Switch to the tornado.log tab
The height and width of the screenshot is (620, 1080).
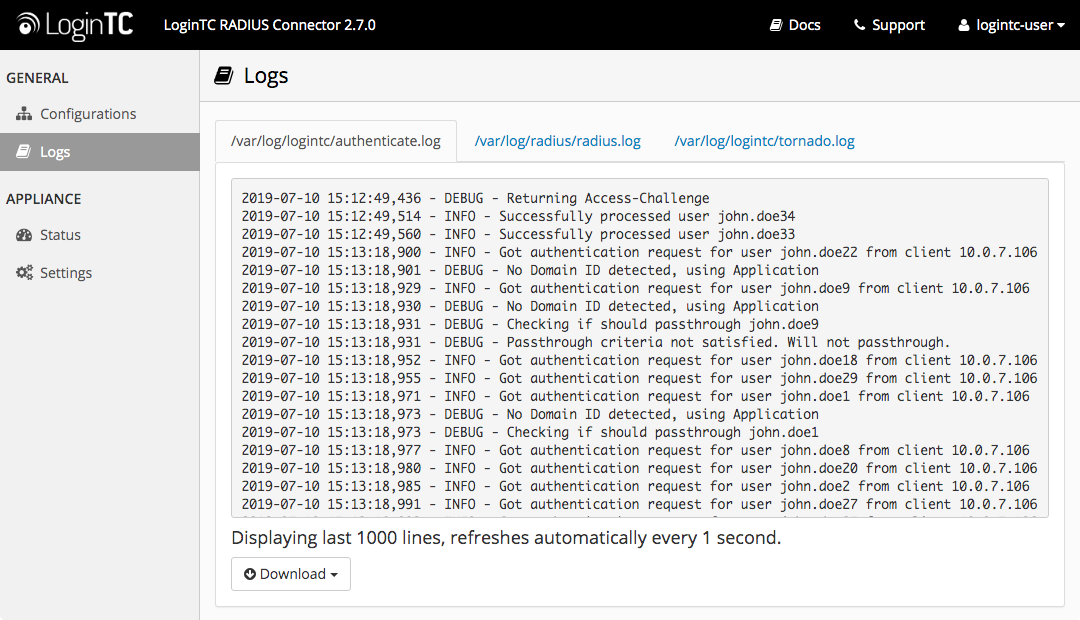(765, 141)
